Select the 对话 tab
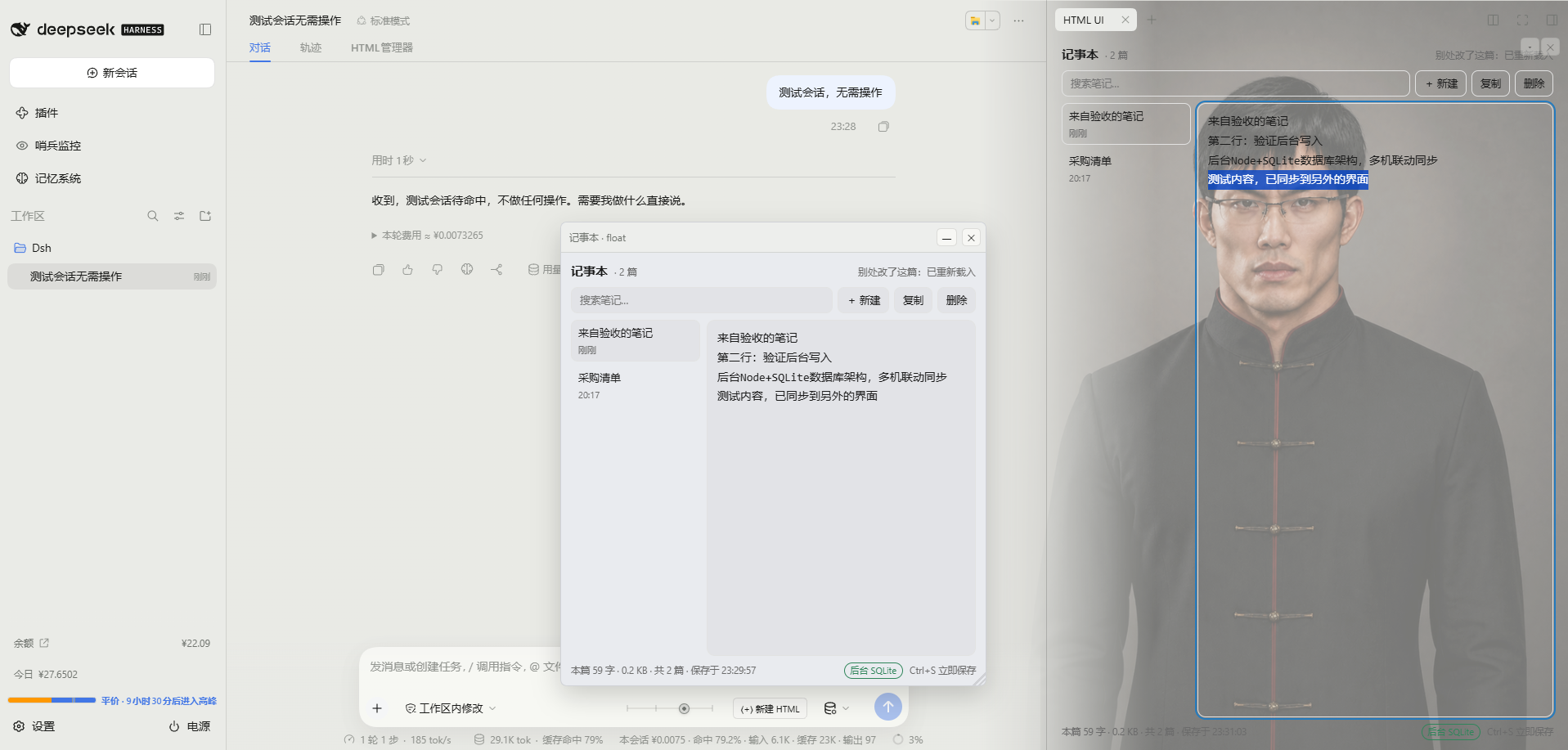1568x750 pixels. [x=260, y=47]
